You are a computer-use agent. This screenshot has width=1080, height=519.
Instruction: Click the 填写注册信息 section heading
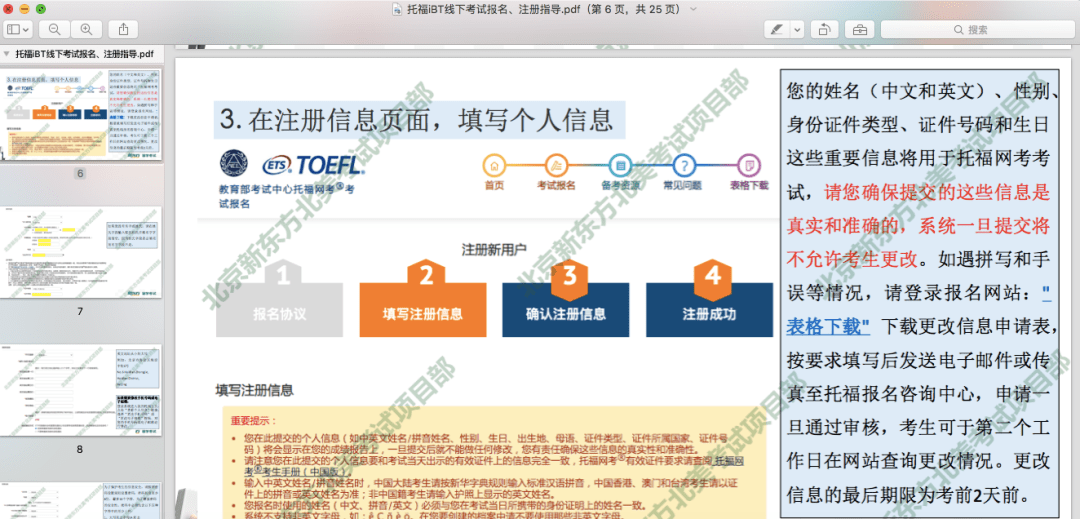pos(254,390)
